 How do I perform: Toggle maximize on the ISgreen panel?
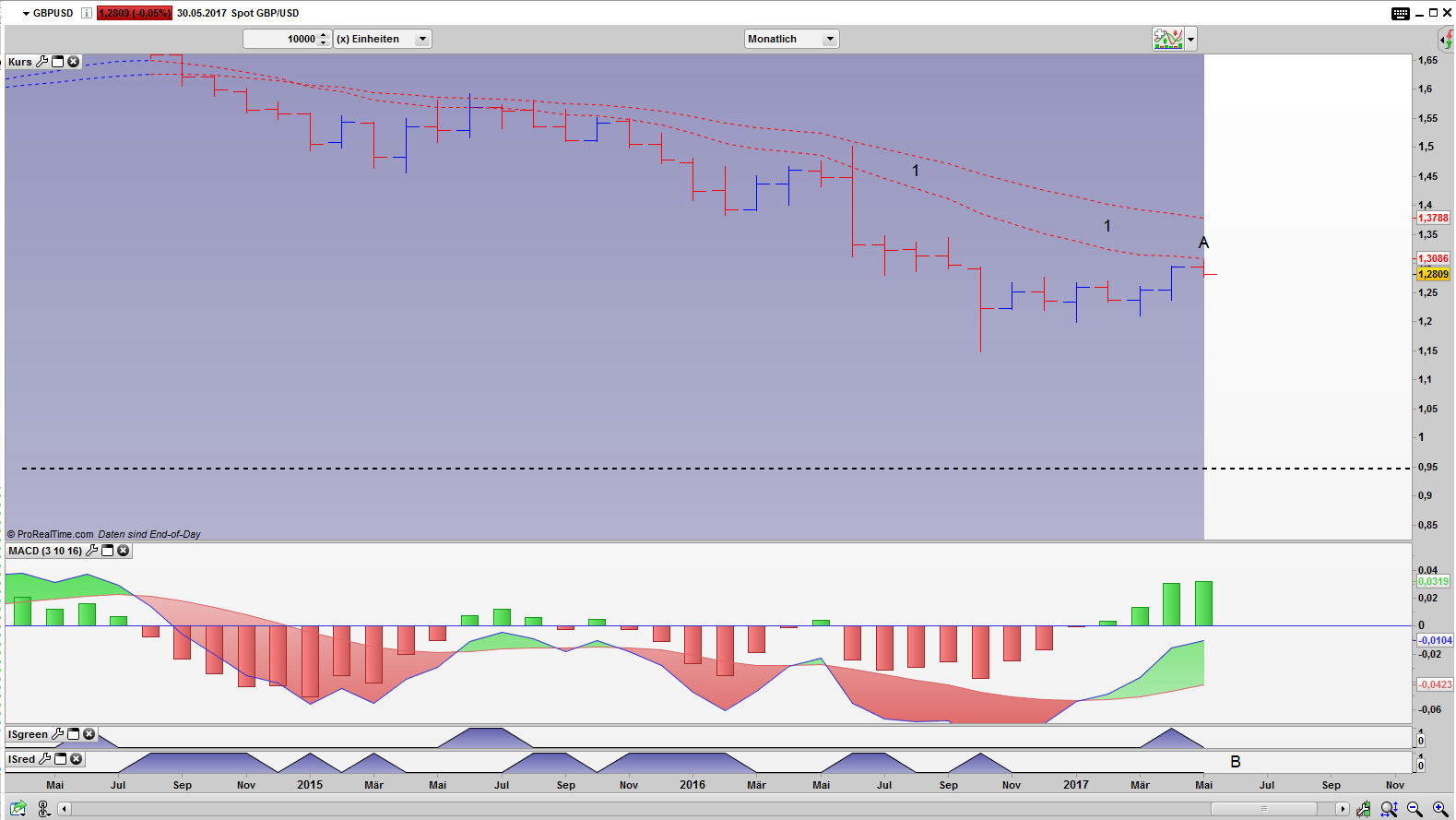click(x=74, y=734)
